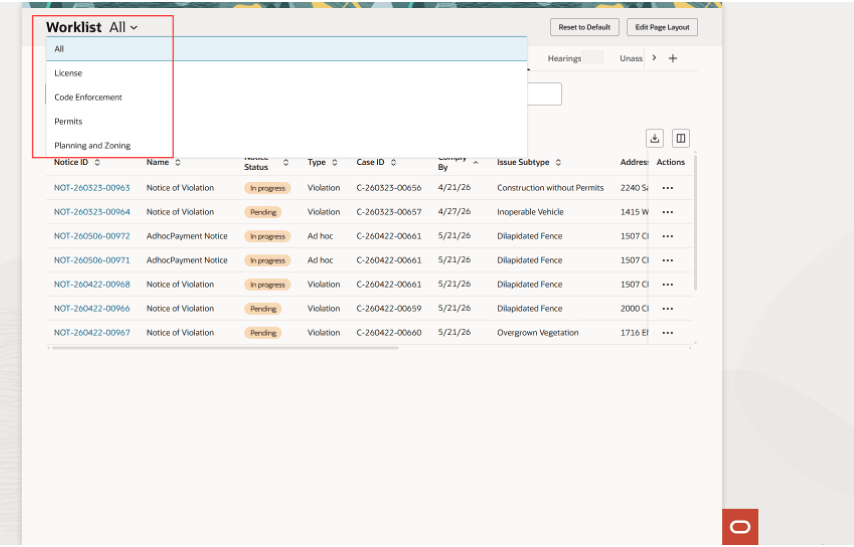
Task: Click Edit Page Layout button
Action: [662, 27]
